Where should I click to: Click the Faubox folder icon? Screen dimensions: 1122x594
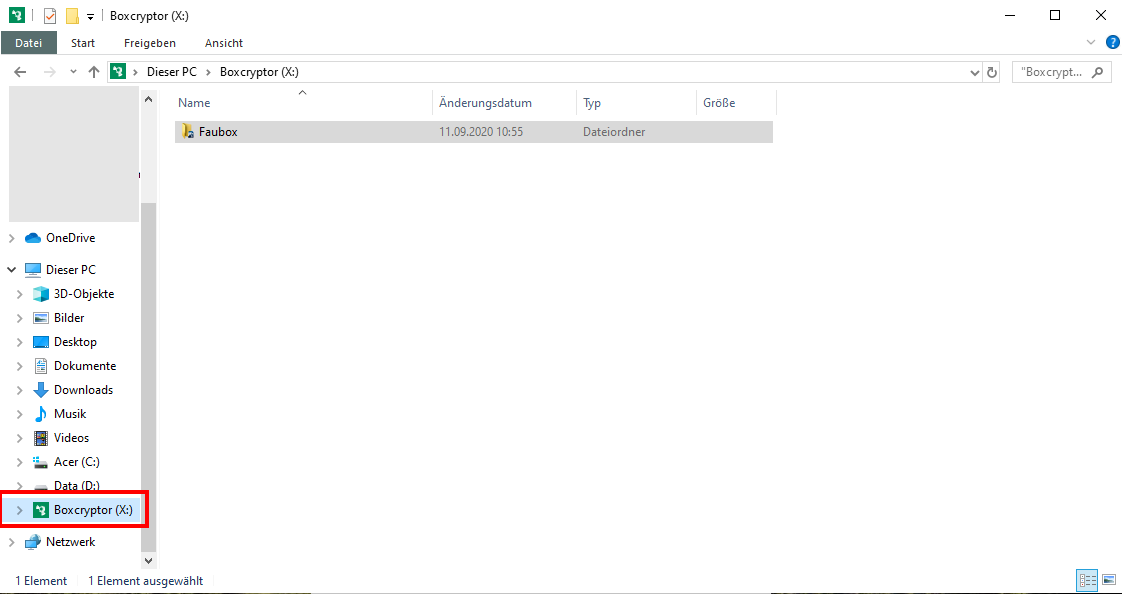188,132
